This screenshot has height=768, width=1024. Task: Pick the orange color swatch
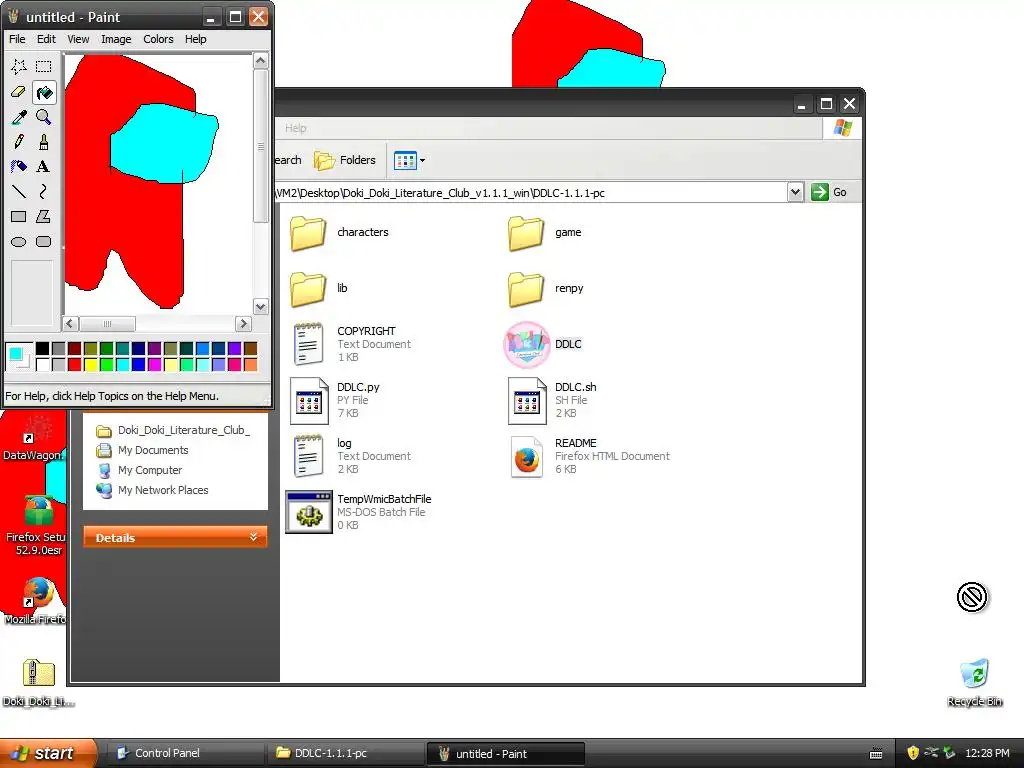pos(250,364)
